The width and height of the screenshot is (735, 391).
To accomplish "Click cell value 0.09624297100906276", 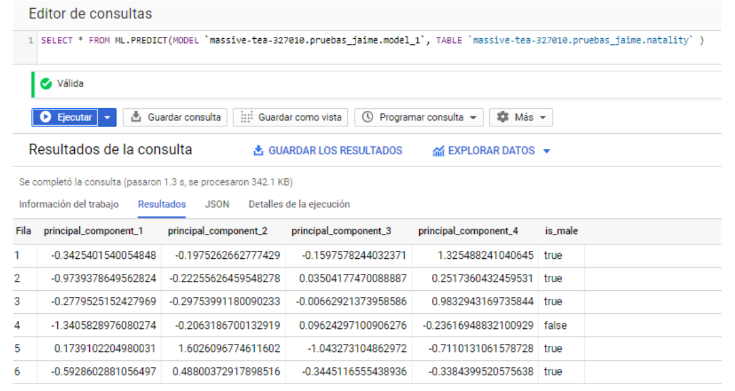I will pyautogui.click(x=352, y=325).
